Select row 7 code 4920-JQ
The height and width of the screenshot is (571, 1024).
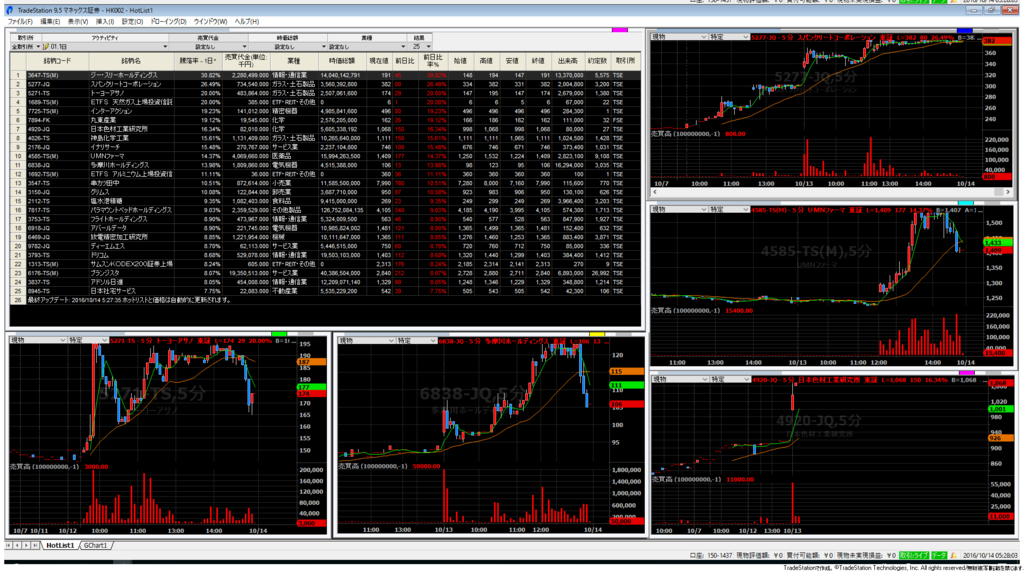(x=39, y=129)
